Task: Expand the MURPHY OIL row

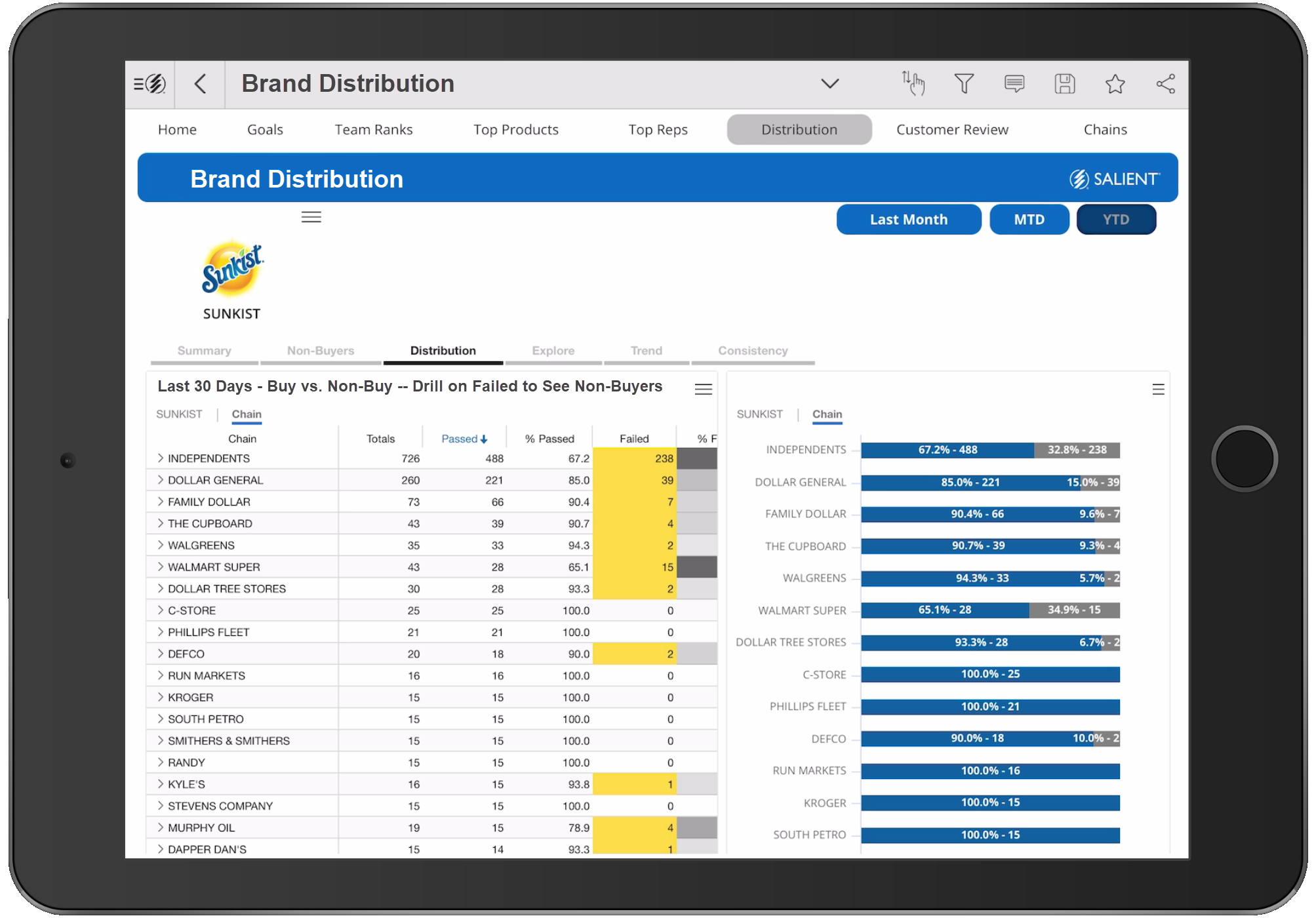Action: pyautogui.click(x=160, y=828)
